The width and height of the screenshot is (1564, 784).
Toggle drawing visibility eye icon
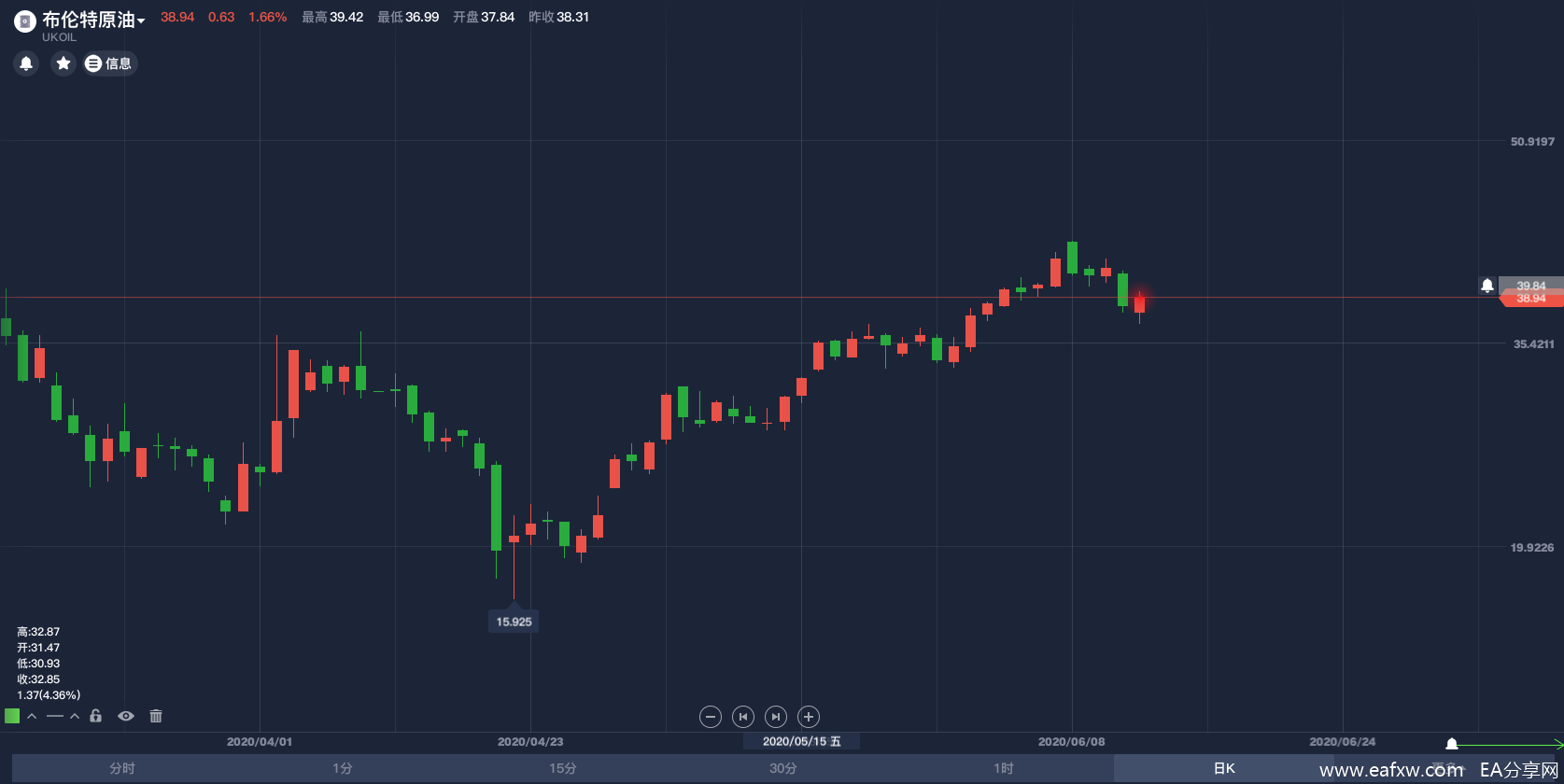(126, 716)
